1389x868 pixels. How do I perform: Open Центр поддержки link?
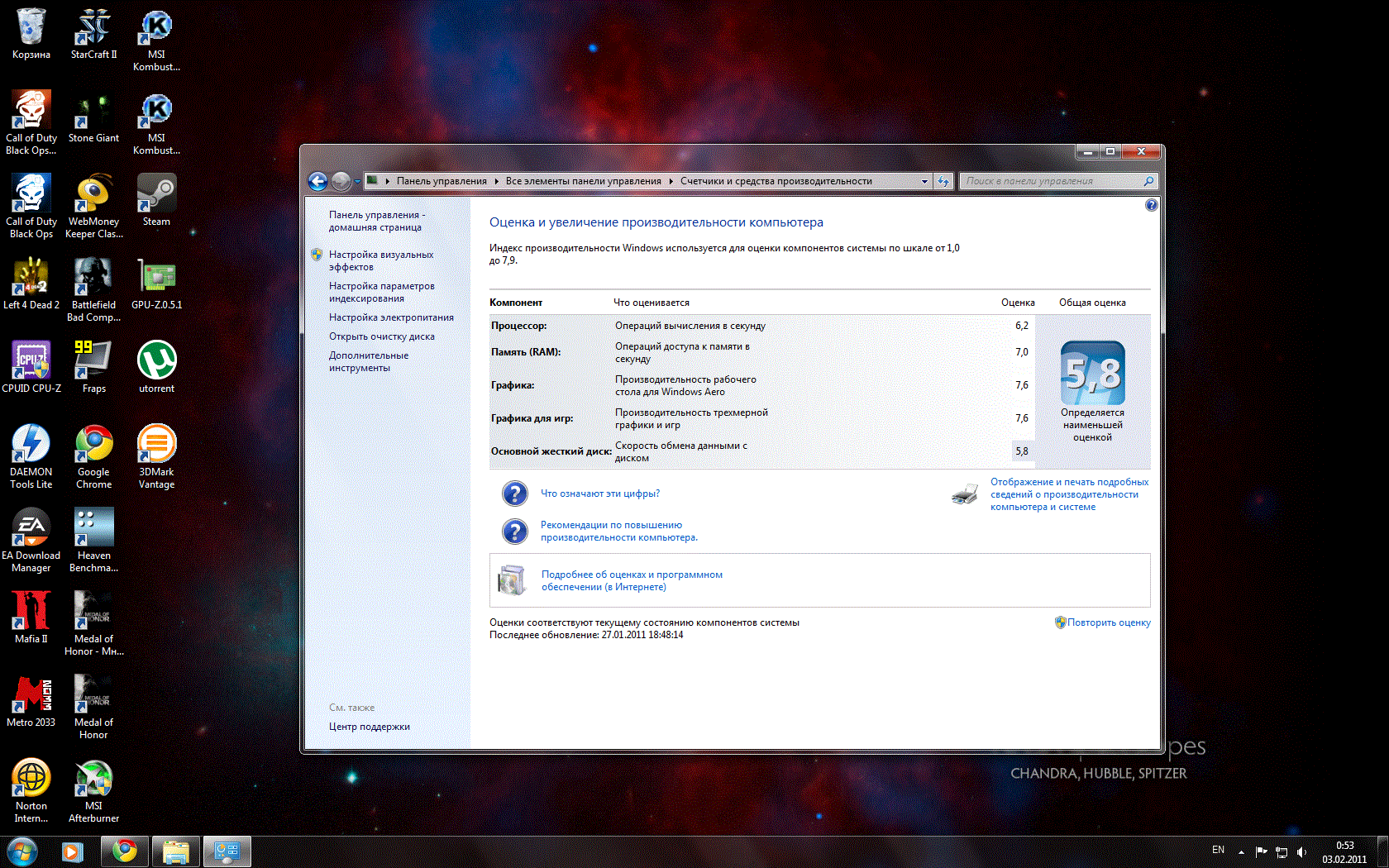(369, 727)
